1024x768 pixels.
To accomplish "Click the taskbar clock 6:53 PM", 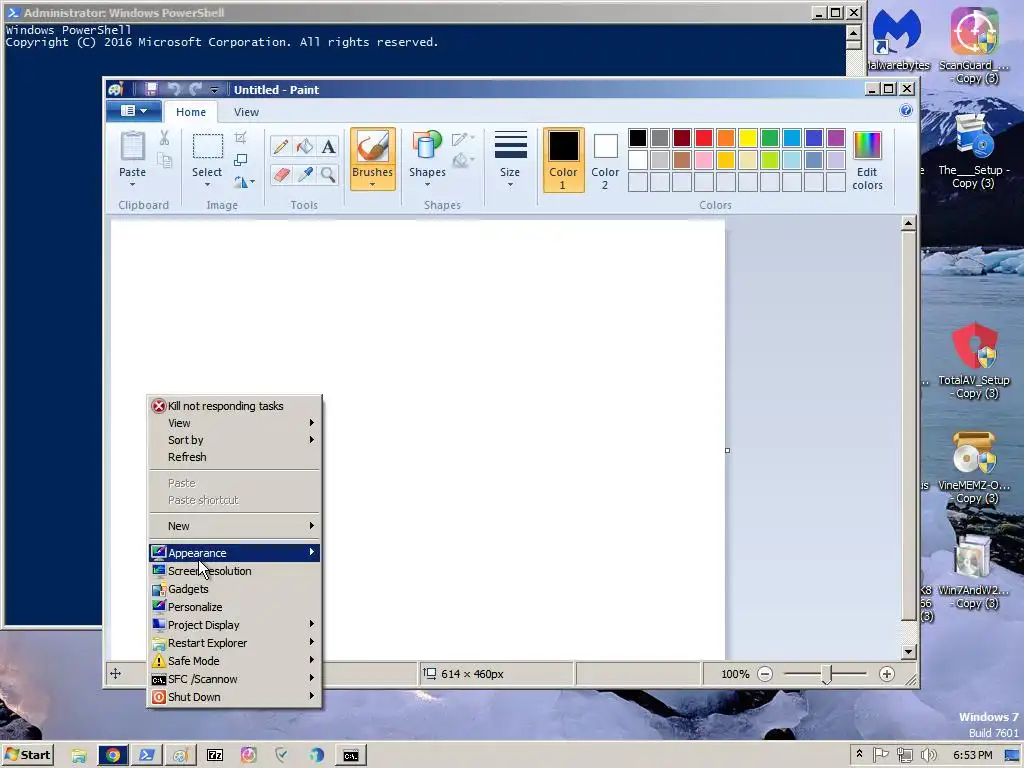I will pyautogui.click(x=972, y=756).
